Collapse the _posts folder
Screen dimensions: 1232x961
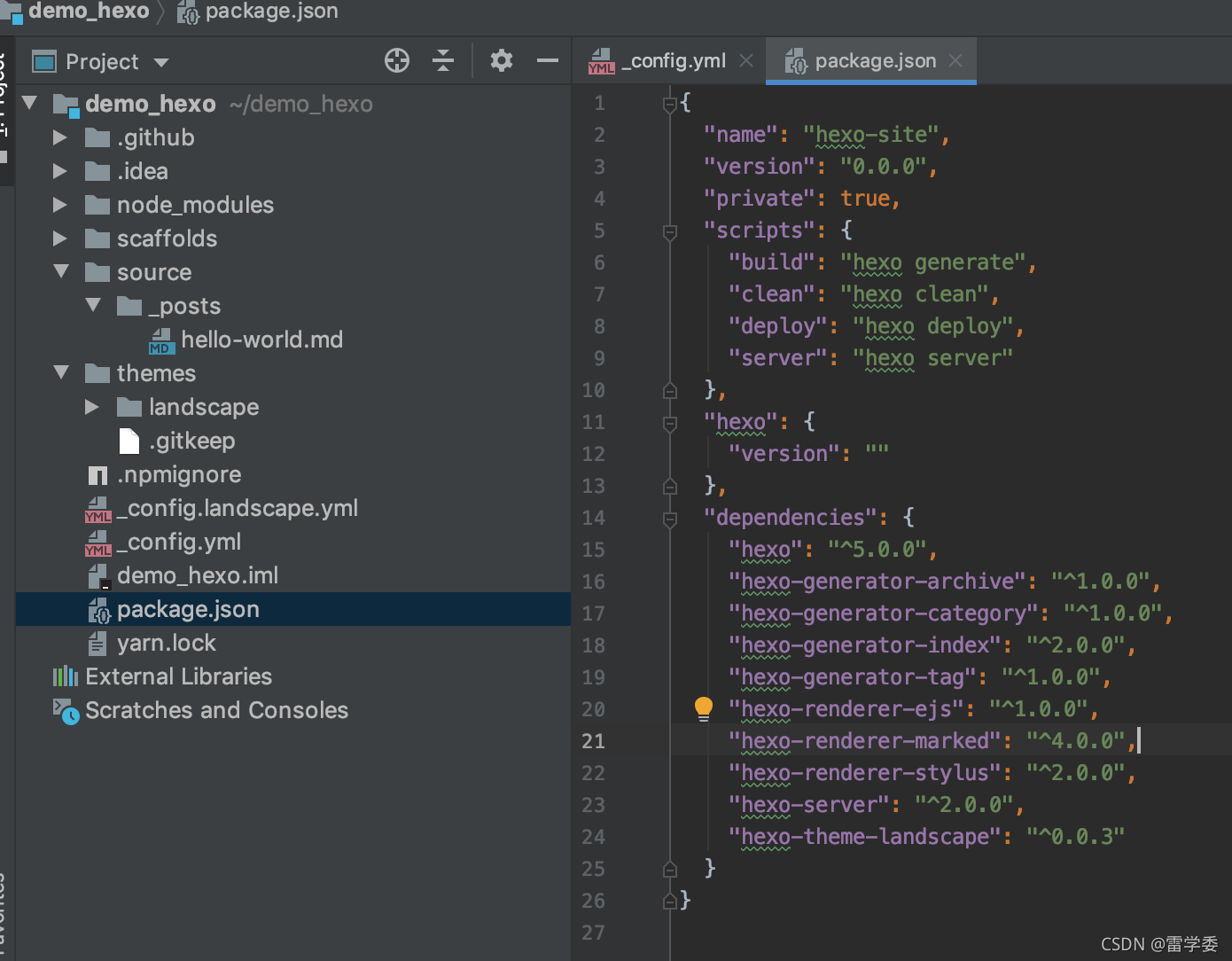pyautogui.click(x=93, y=305)
